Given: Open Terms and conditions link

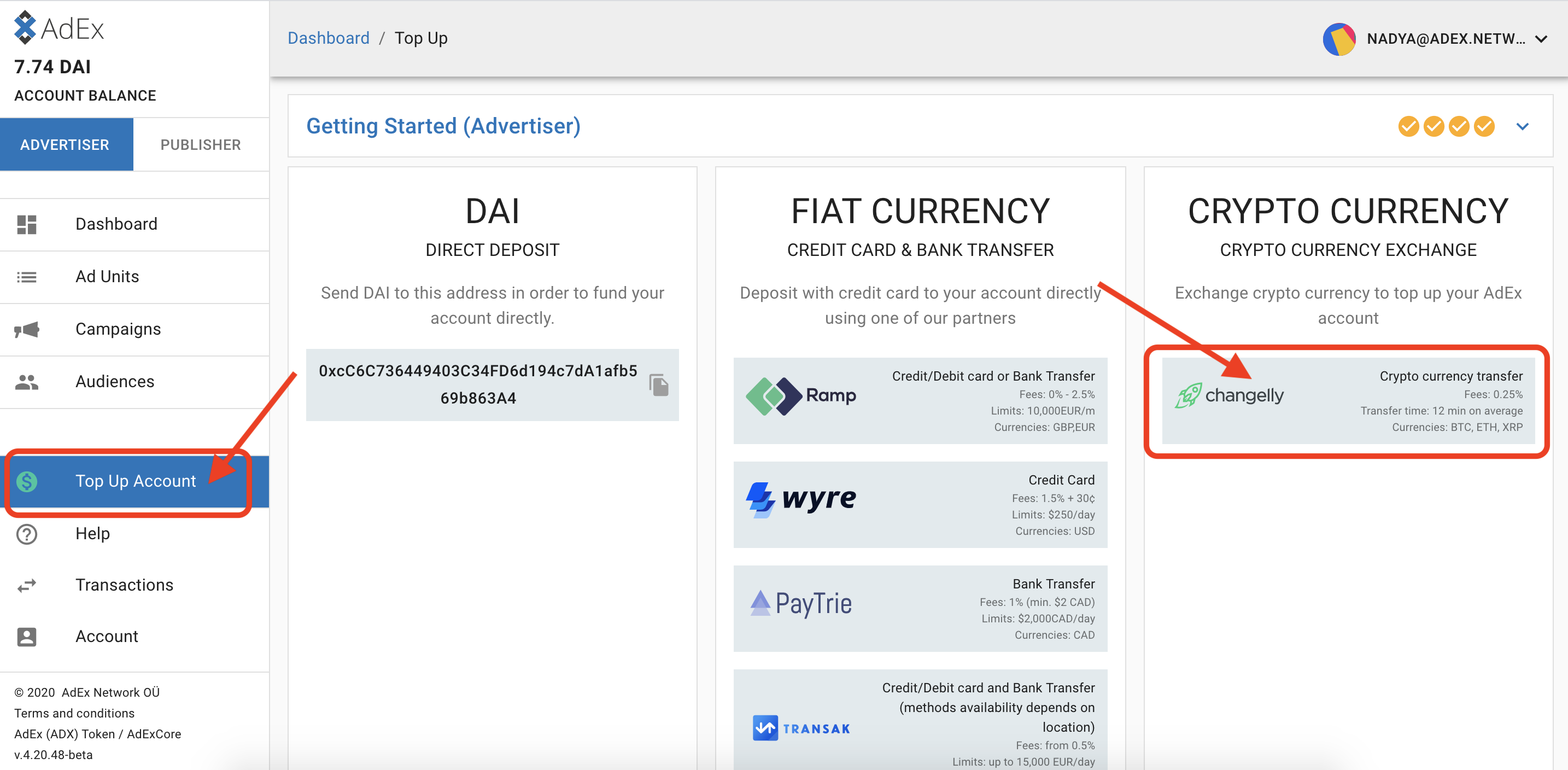Looking at the screenshot, I should 74,713.
